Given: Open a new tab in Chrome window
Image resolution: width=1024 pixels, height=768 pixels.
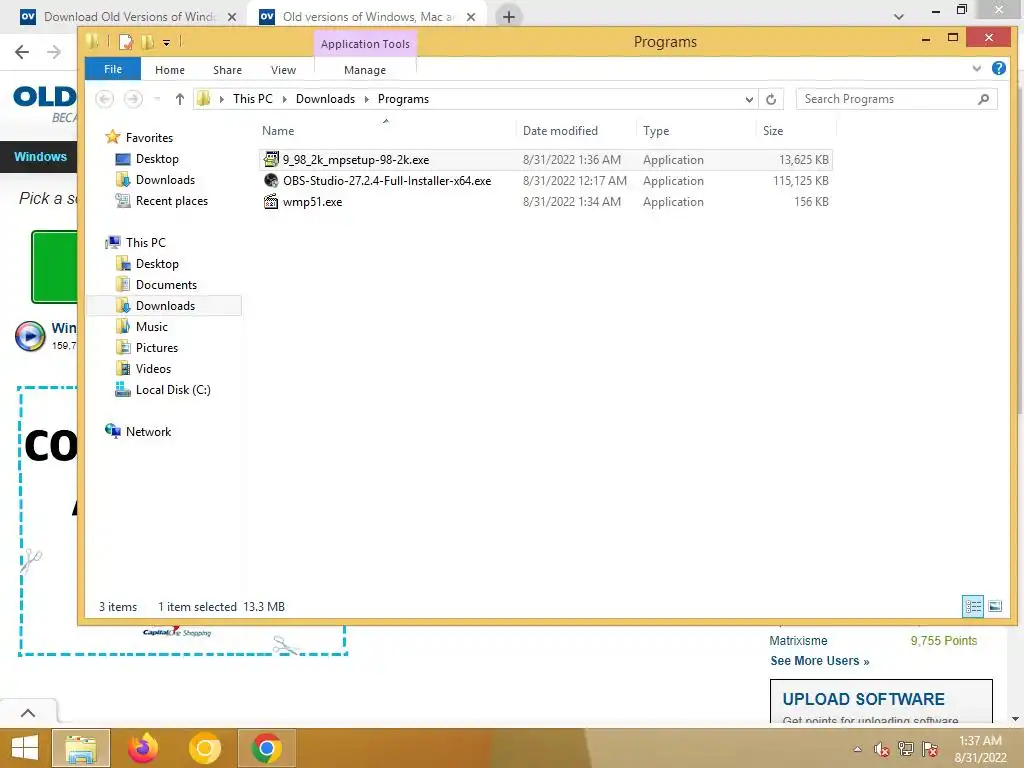Looking at the screenshot, I should (509, 17).
